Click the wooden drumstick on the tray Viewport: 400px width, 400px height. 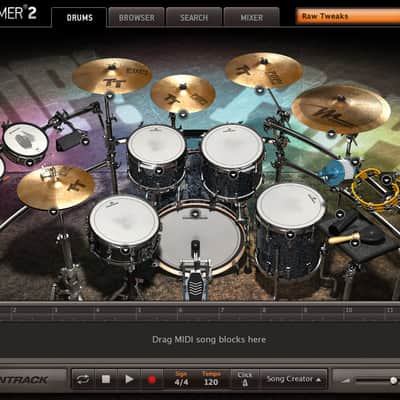click(x=344, y=239)
